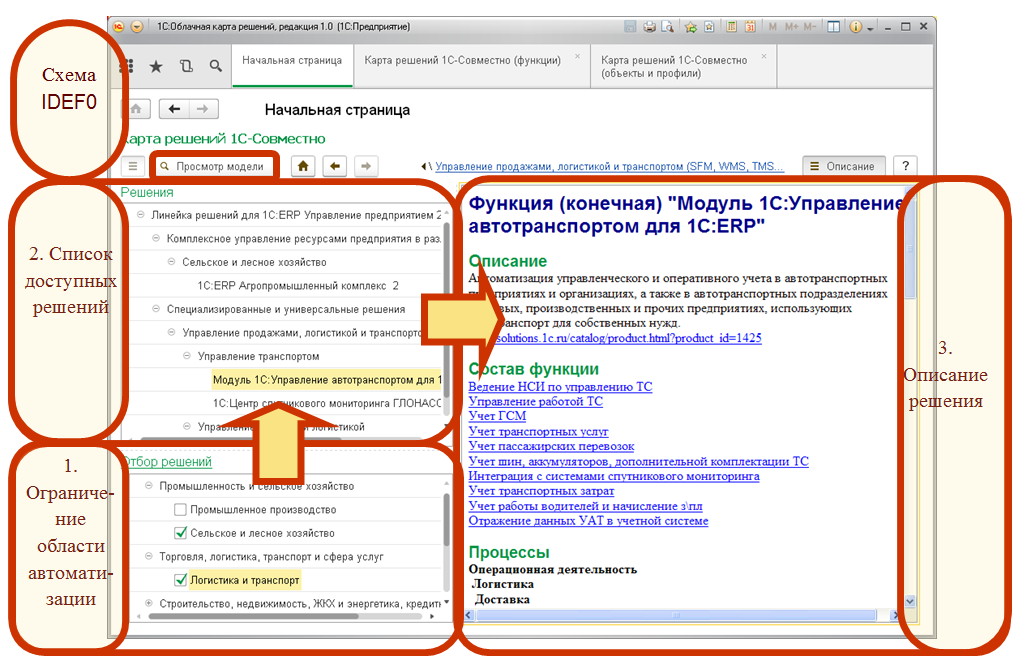Open the calculator icon in title bar
Image resolution: width=1021 pixels, height=662 pixels.
[732, 27]
